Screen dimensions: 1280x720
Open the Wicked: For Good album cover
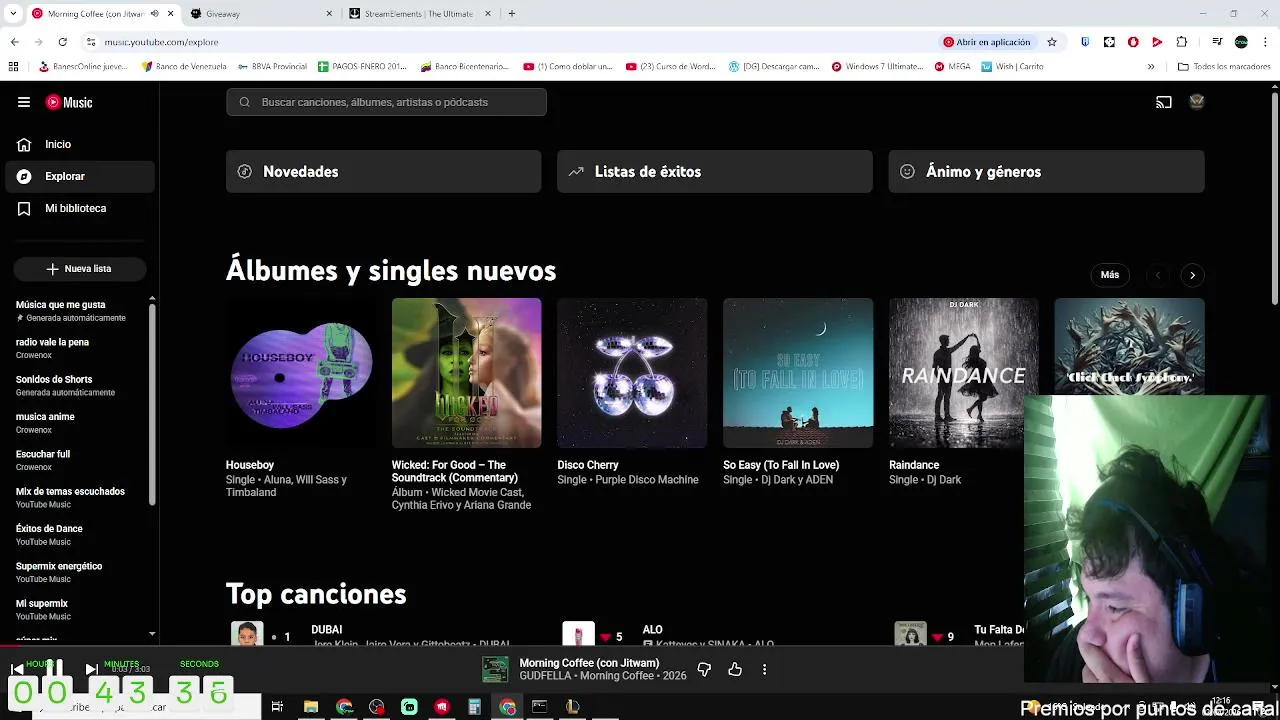[466, 373]
